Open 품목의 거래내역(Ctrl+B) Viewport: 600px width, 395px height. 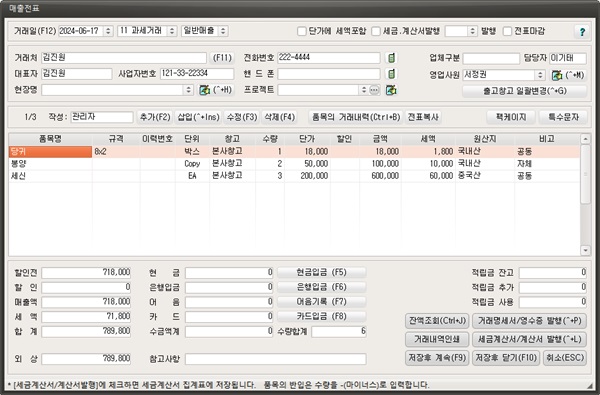point(356,117)
